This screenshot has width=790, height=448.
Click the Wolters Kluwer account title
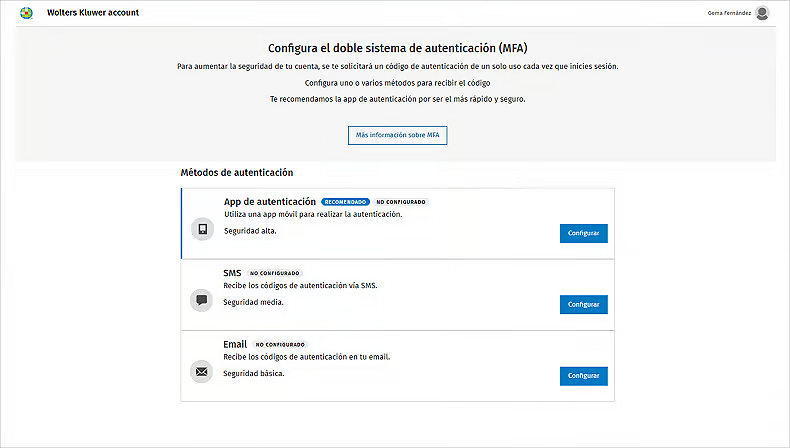pyautogui.click(x=93, y=13)
